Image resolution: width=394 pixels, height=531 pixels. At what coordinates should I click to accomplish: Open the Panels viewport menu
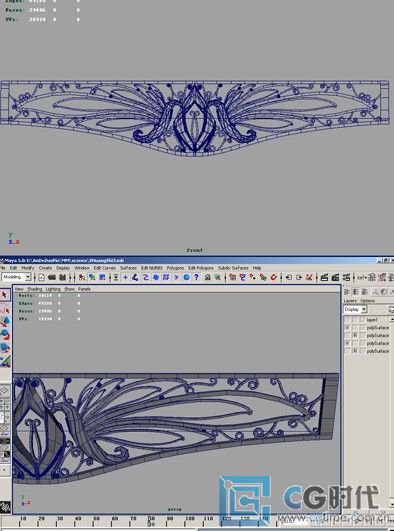click(84, 289)
